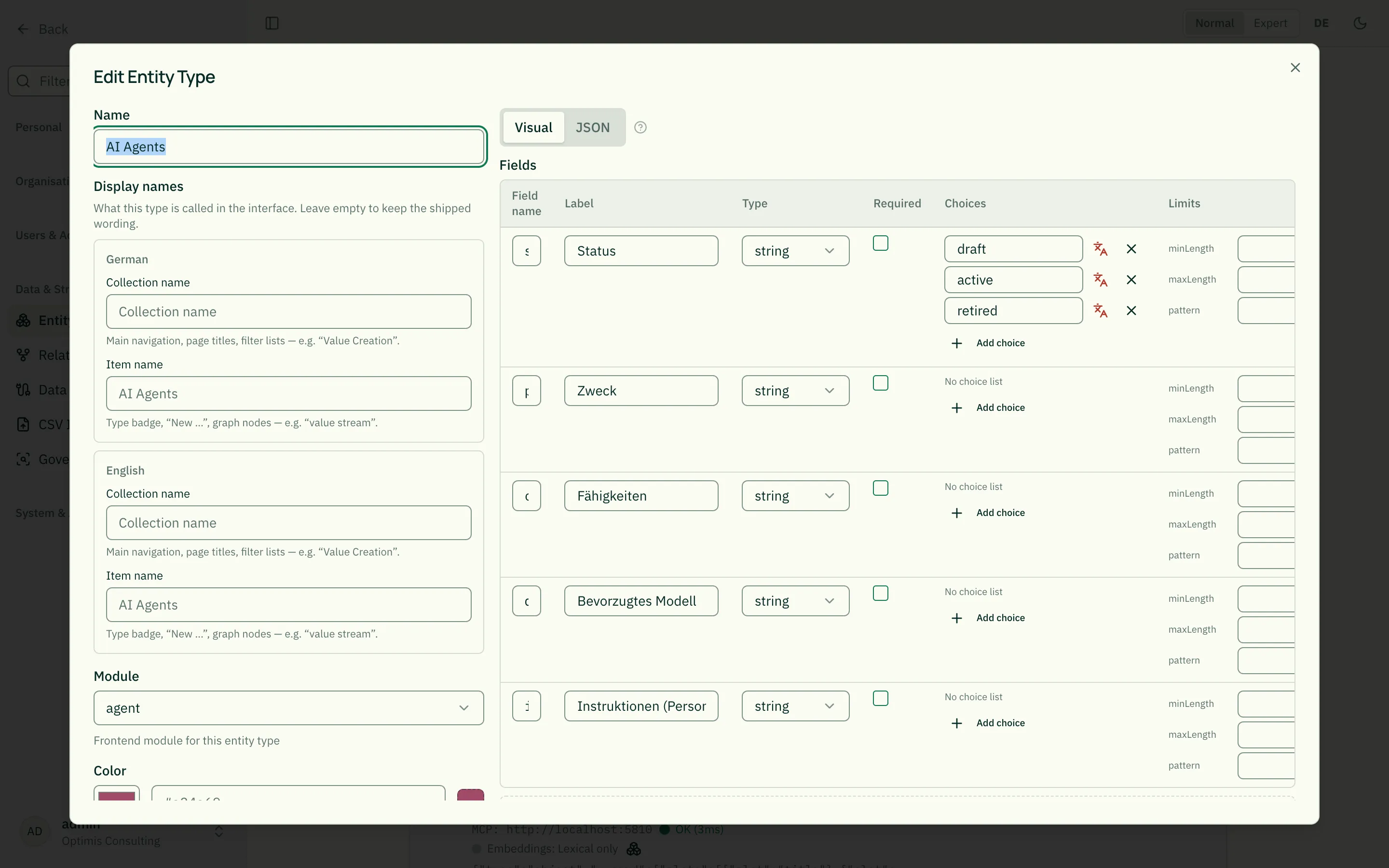Click the Back arrow icon
The width and height of the screenshot is (1389, 868).
coord(23,29)
